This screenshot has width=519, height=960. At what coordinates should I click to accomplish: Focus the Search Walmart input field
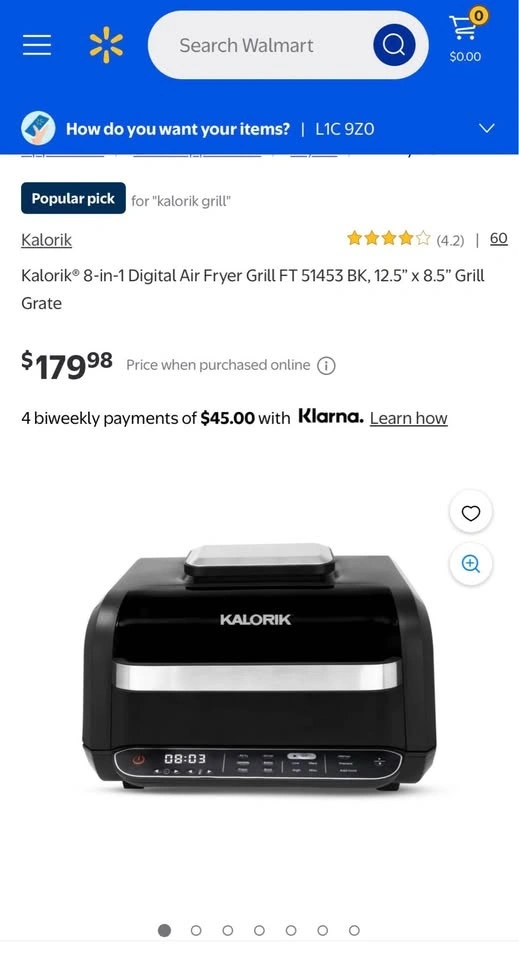coord(257,45)
